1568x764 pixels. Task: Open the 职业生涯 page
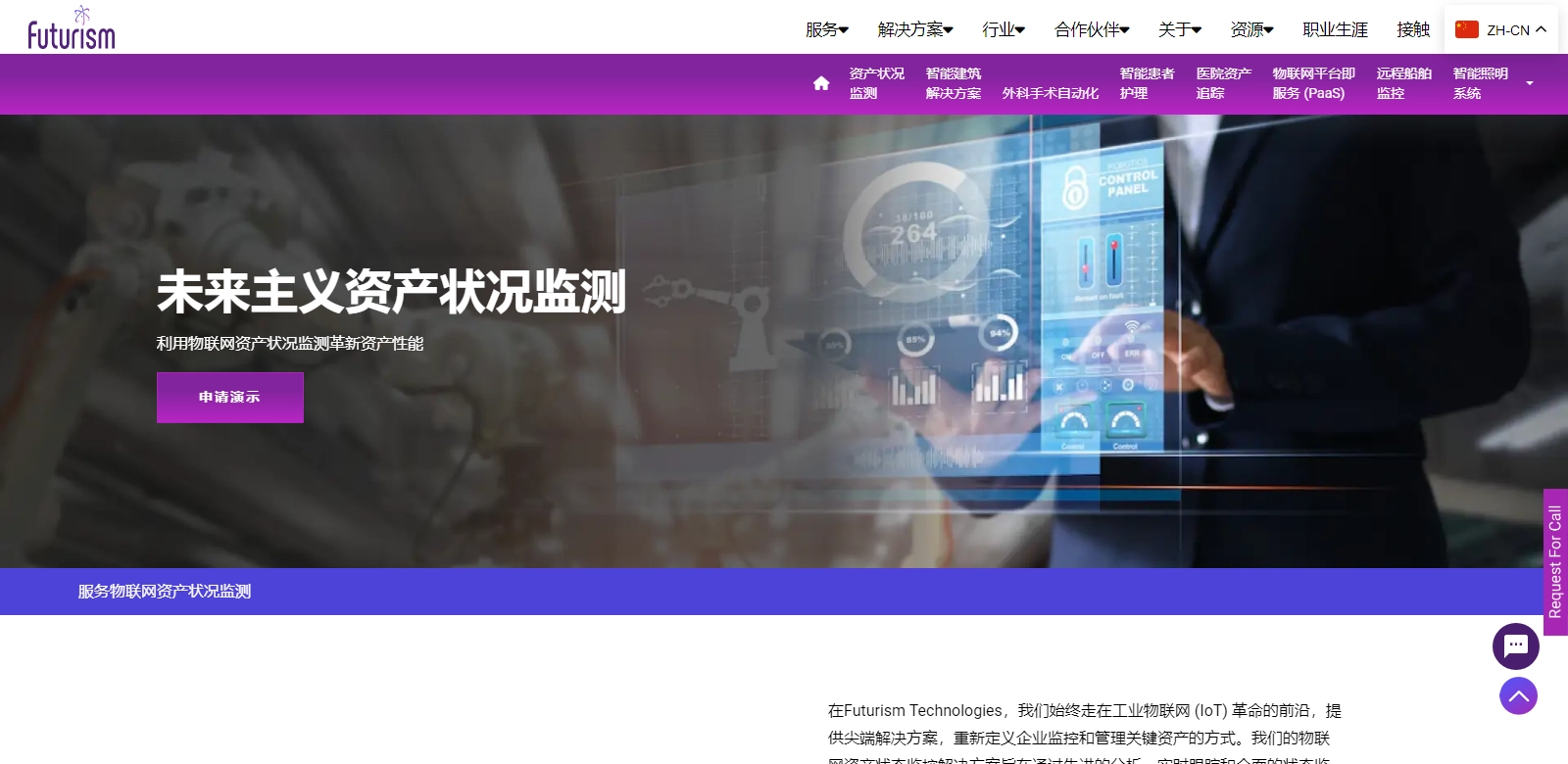[x=1335, y=29]
